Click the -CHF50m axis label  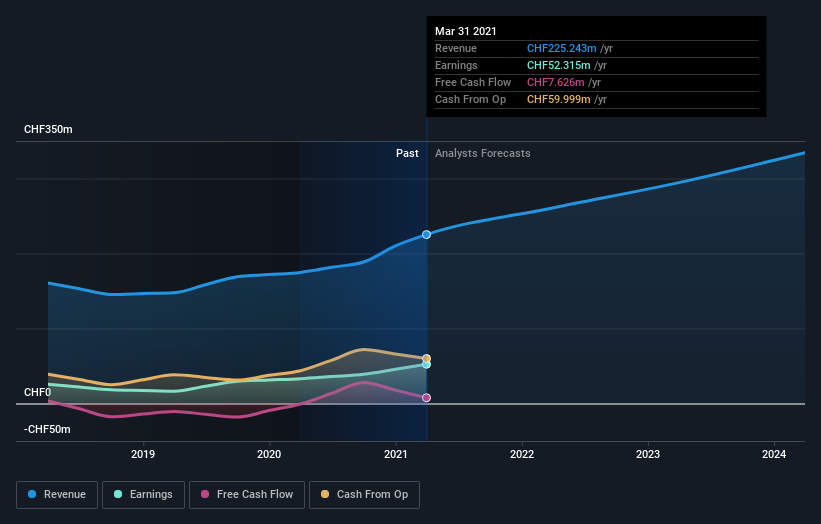click(x=47, y=429)
